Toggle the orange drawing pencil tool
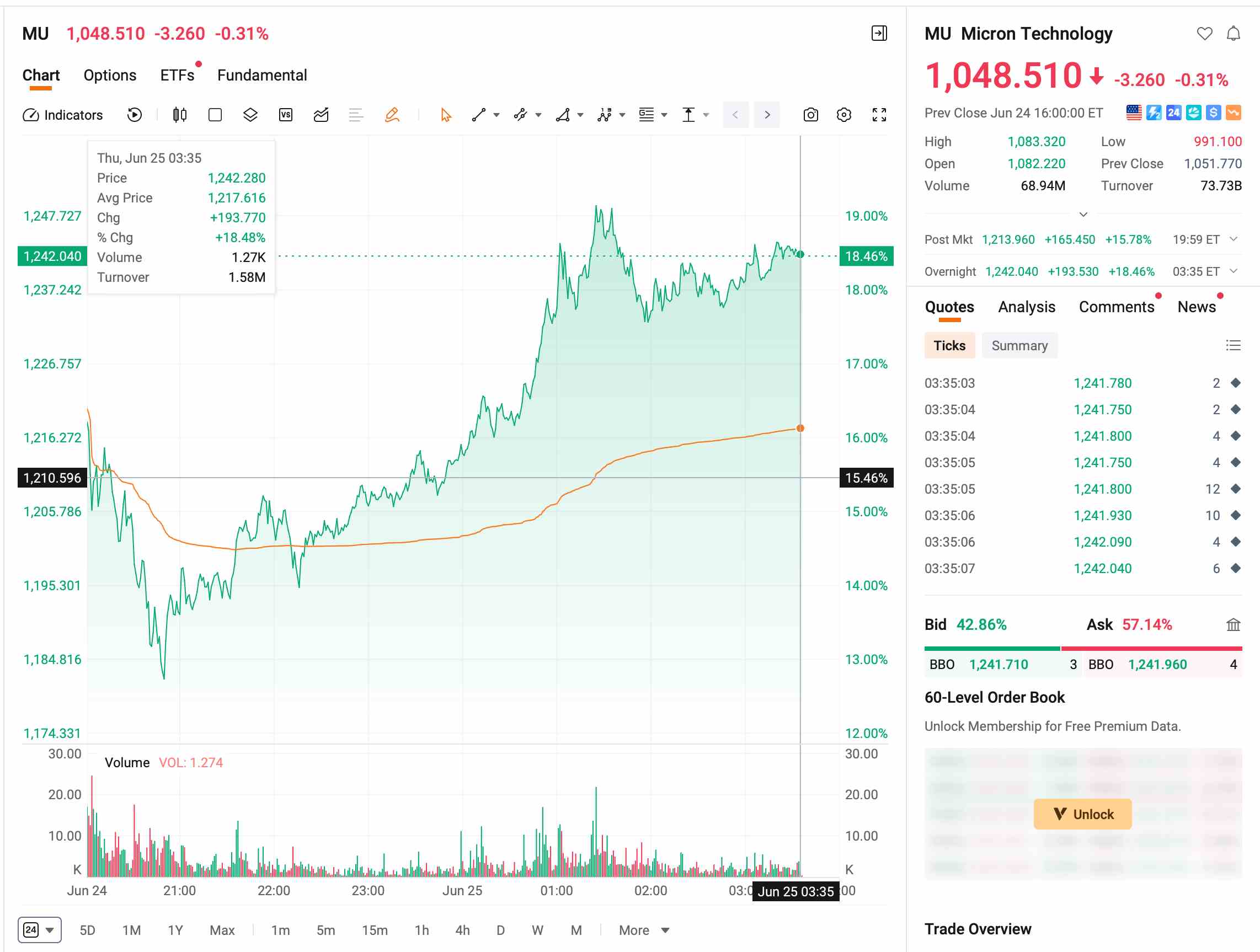Image resolution: width=1260 pixels, height=952 pixels. click(392, 115)
